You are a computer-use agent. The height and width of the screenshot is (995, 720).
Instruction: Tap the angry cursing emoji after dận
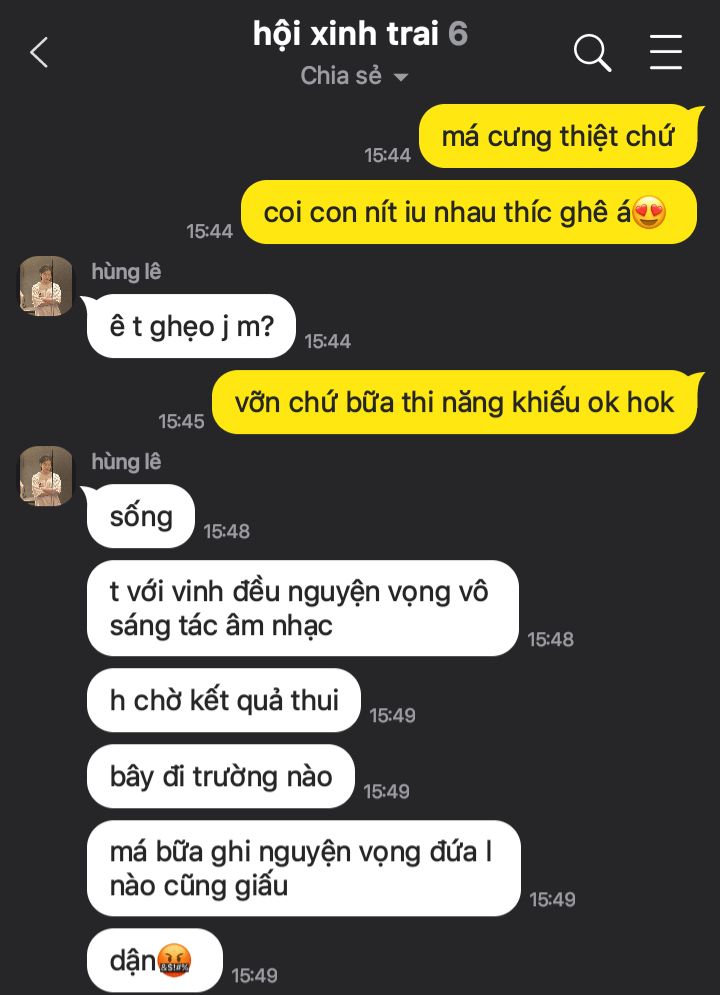pos(174,960)
